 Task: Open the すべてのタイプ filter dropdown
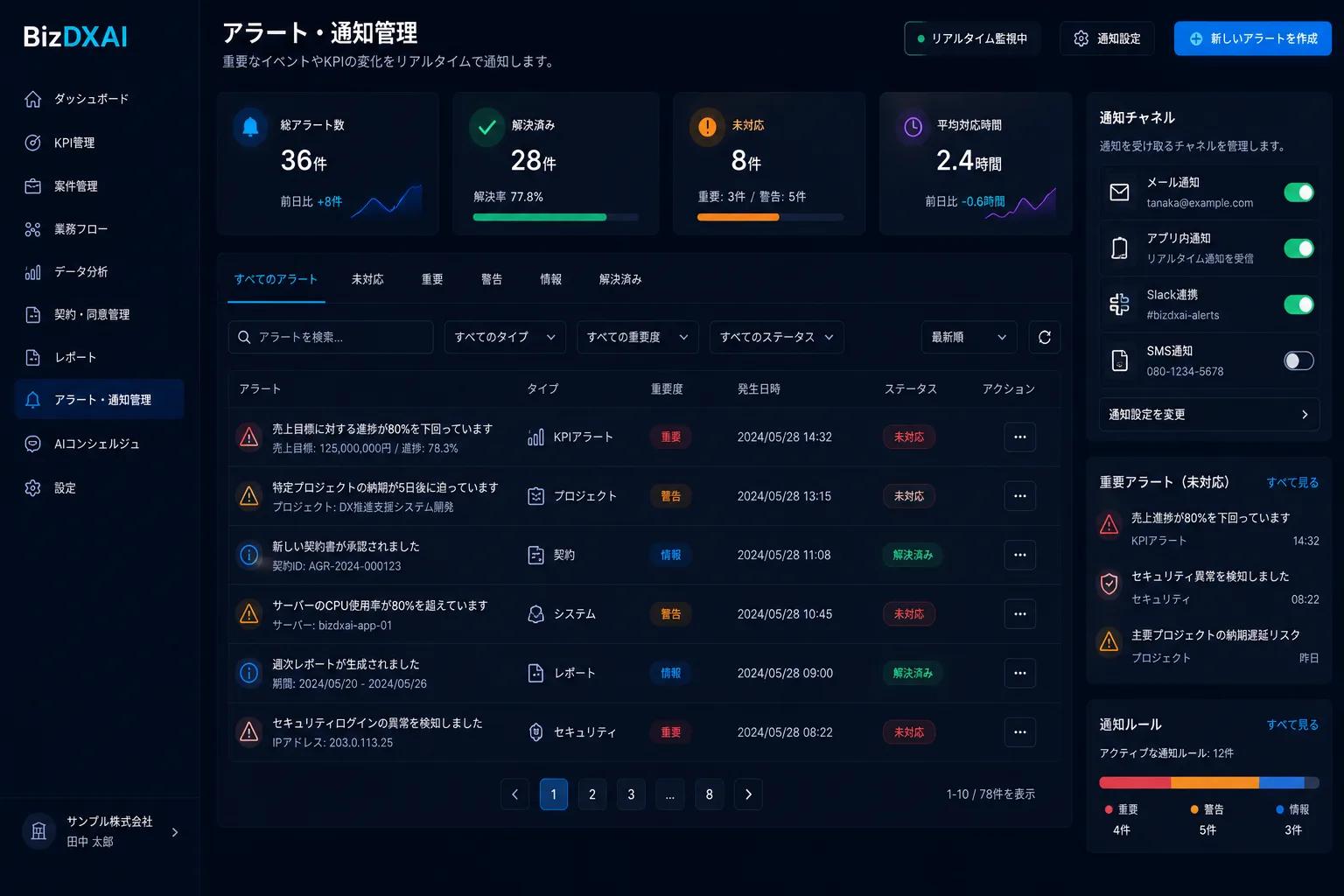505,337
